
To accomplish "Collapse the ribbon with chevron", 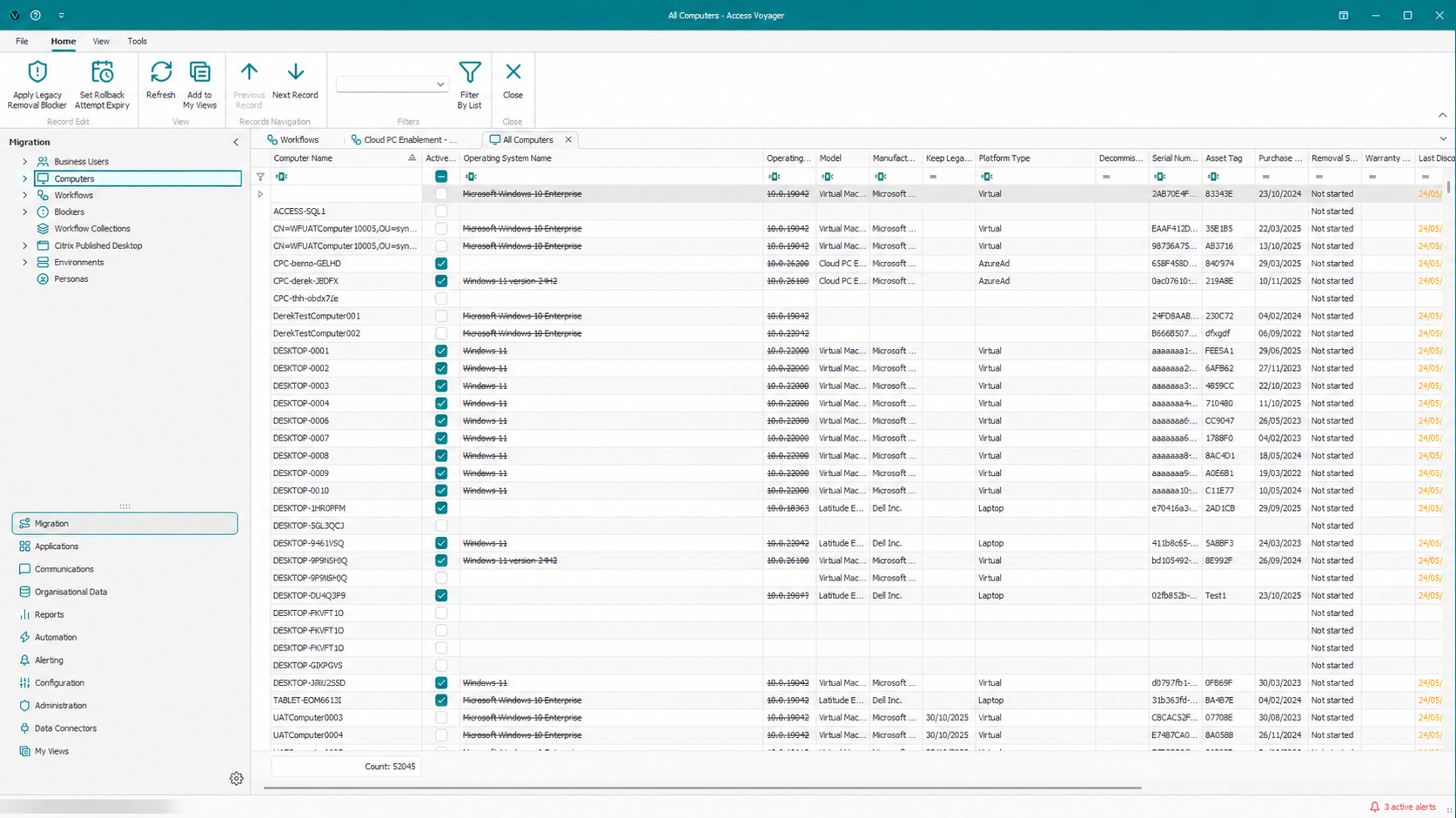I will pos(1442,115).
